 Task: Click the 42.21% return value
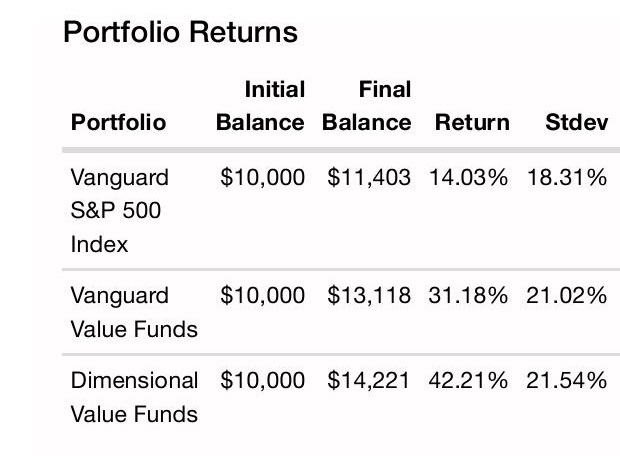click(469, 381)
